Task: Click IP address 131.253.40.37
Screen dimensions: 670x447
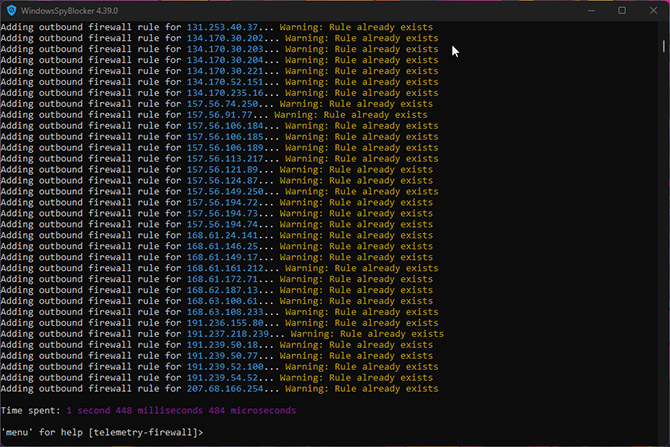Action: point(223,26)
